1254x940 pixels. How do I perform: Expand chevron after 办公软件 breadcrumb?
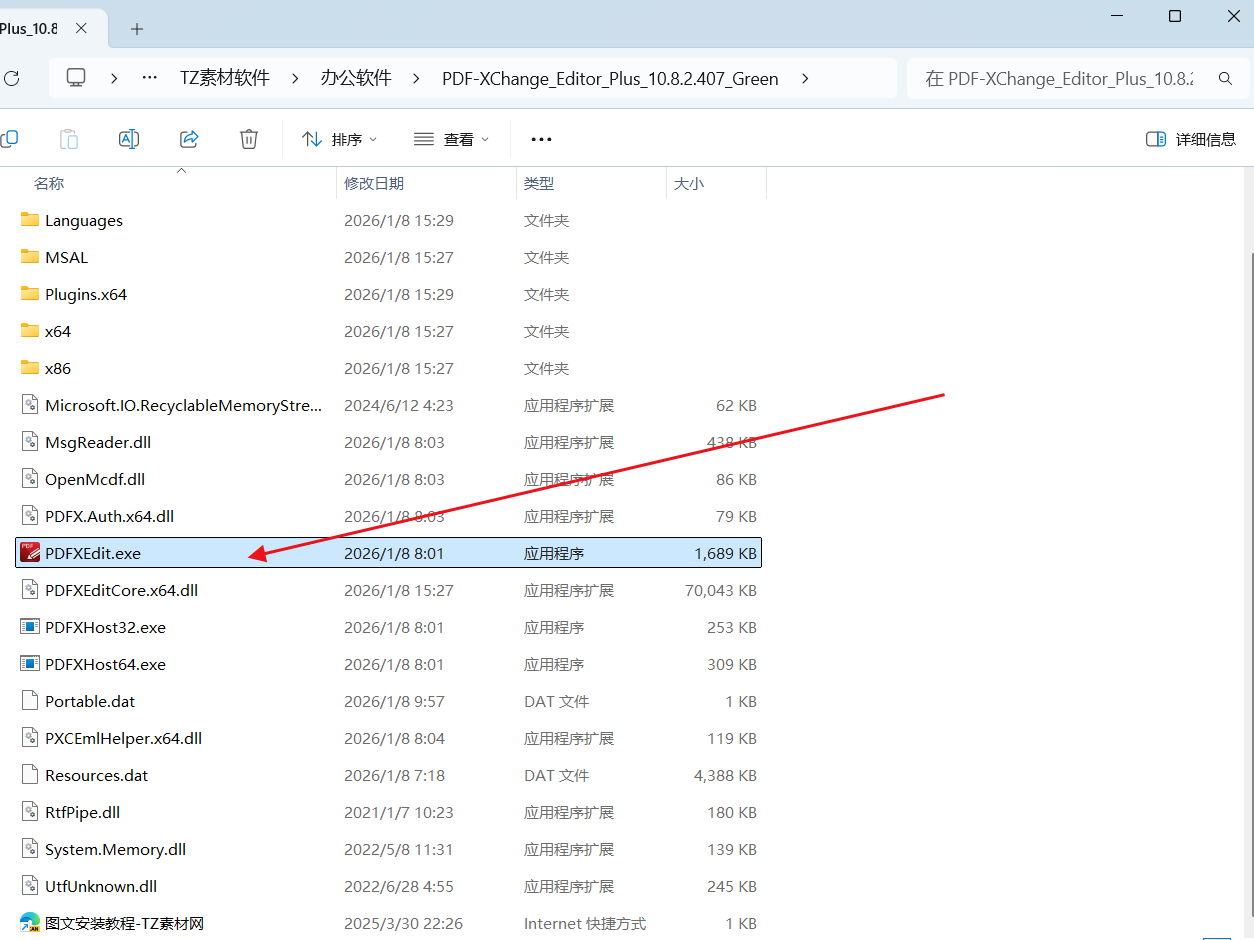417,78
